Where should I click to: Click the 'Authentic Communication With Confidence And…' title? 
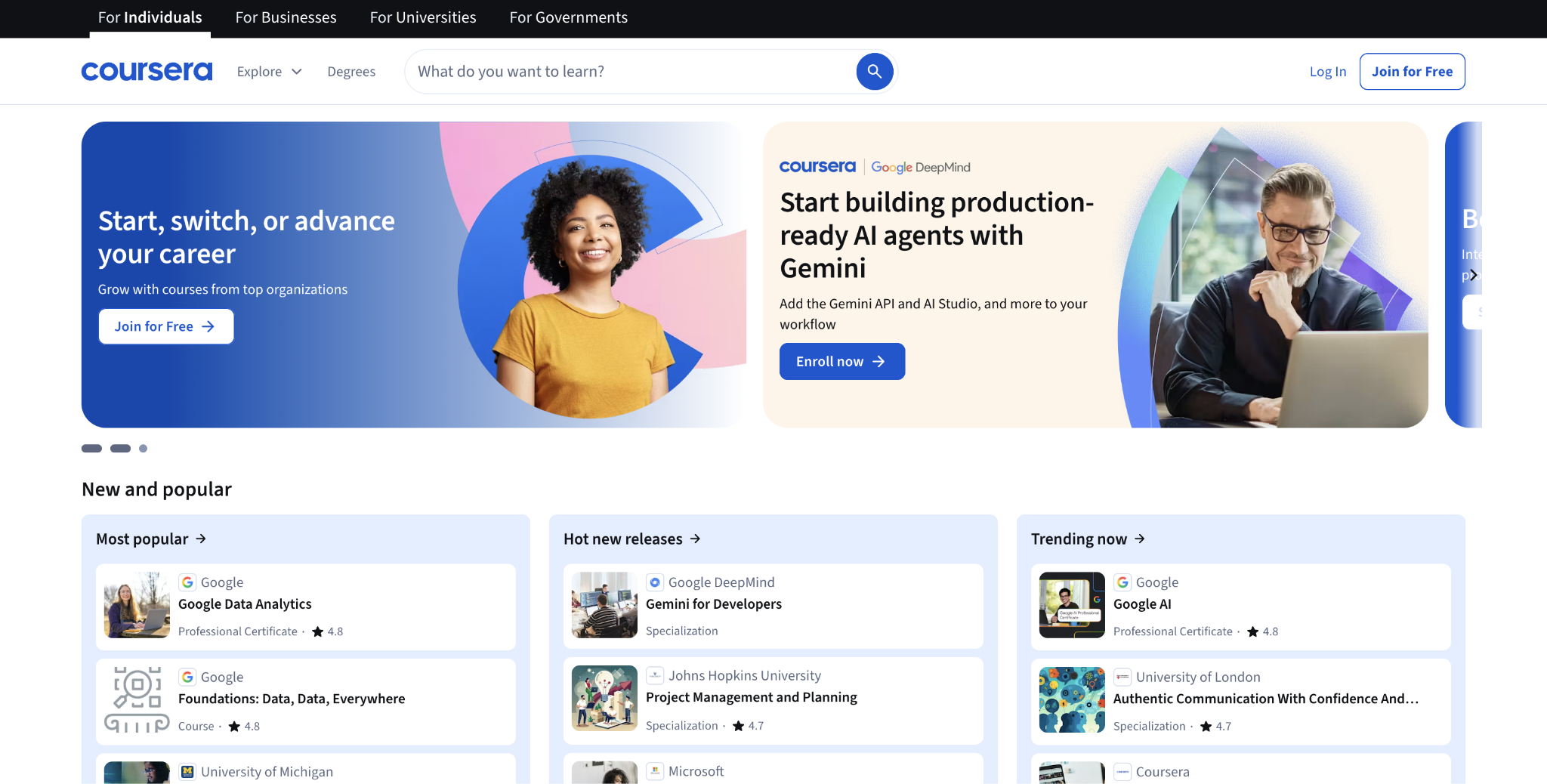pyautogui.click(x=1266, y=699)
